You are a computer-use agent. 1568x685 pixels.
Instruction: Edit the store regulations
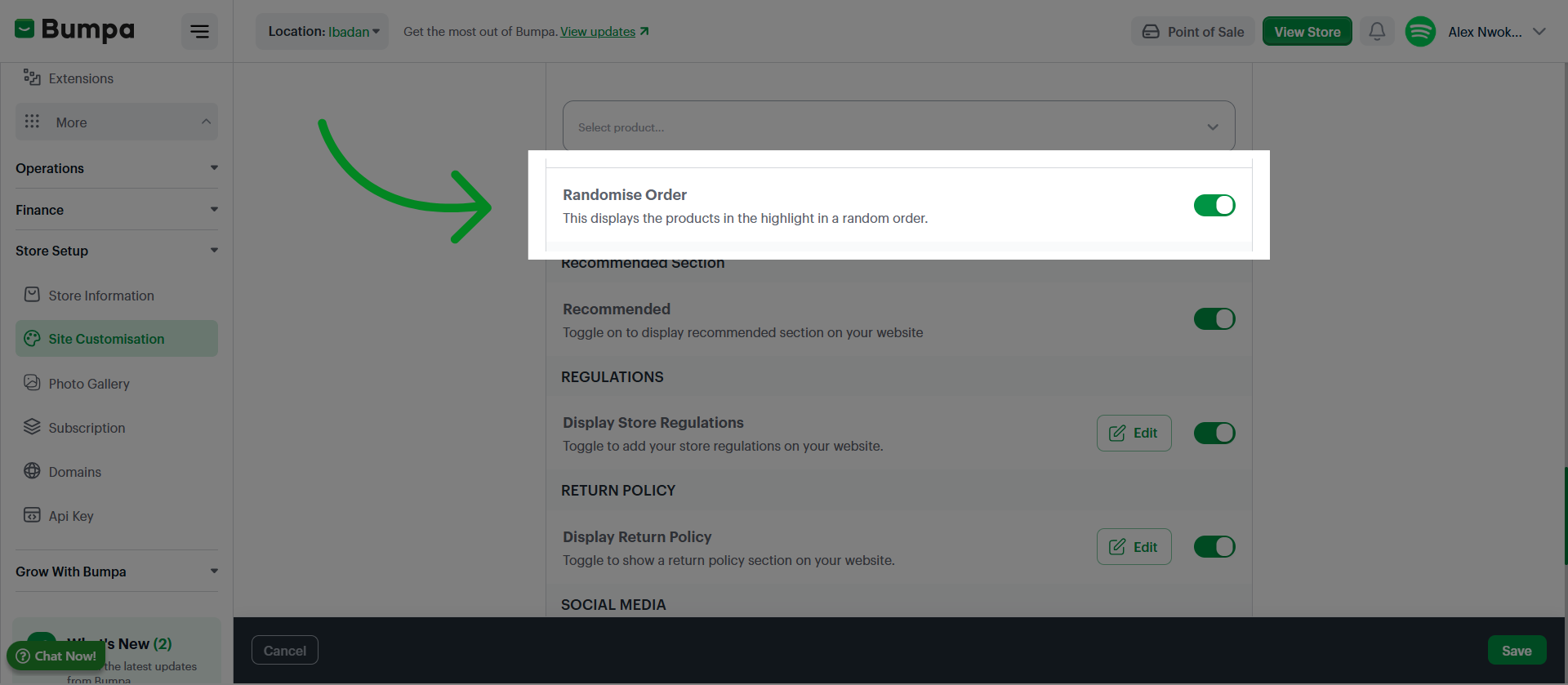(1134, 434)
